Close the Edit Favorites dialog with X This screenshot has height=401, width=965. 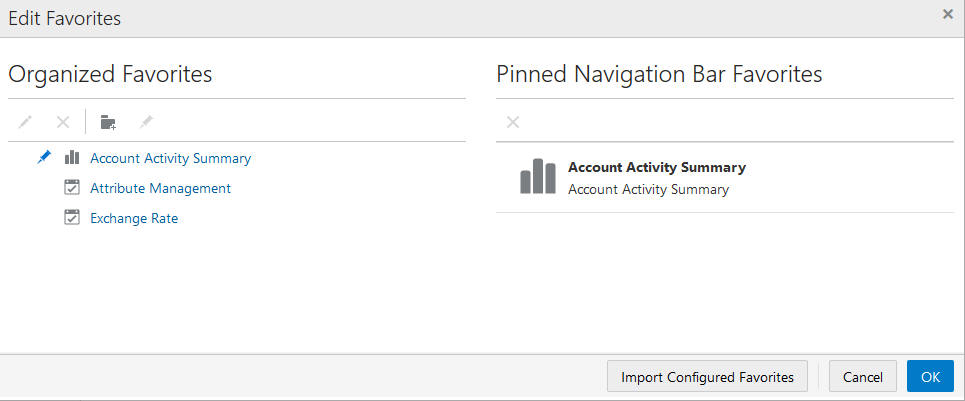(x=948, y=15)
